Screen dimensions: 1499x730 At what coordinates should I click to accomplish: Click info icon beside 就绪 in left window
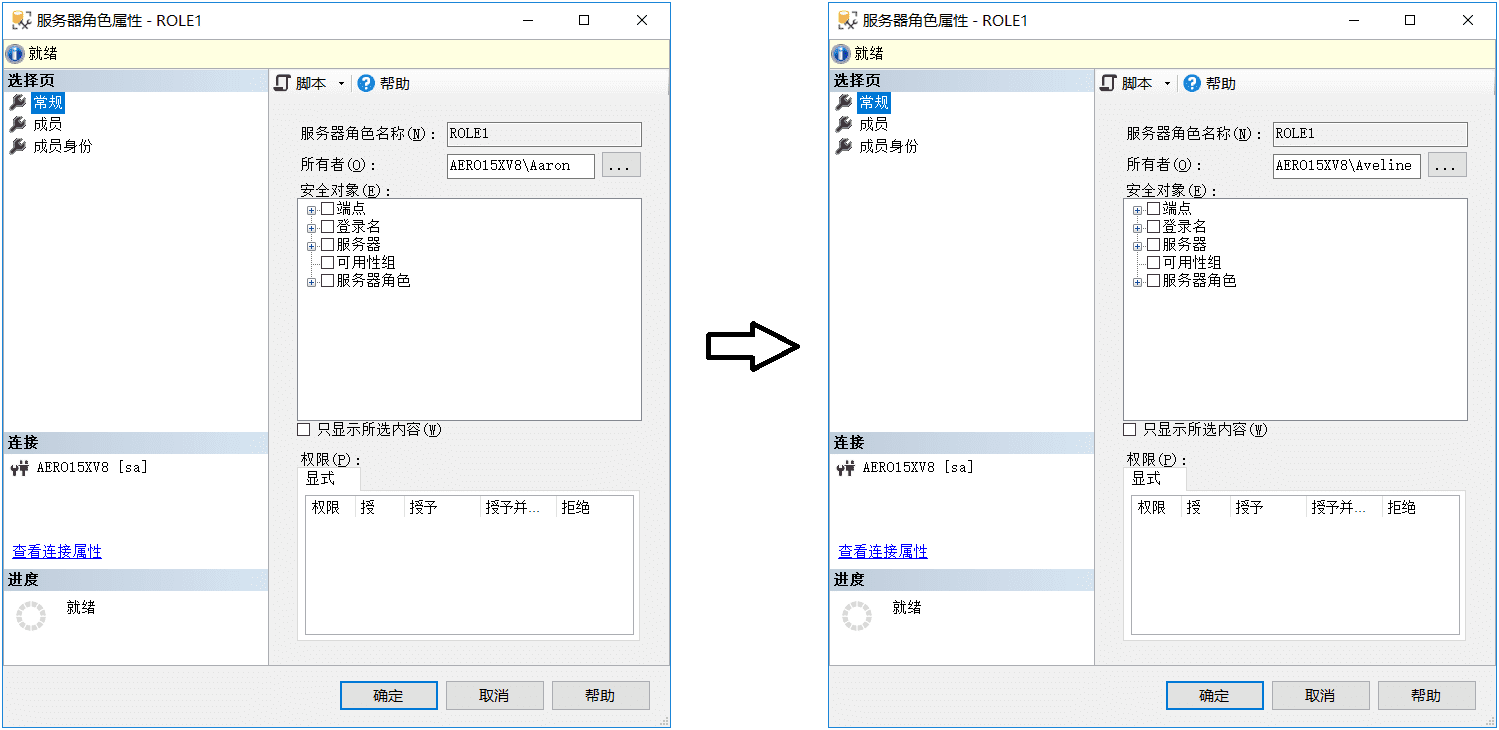coord(15,54)
